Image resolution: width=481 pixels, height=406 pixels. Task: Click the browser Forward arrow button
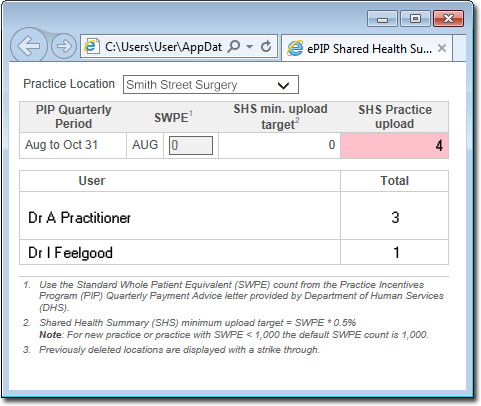point(64,46)
